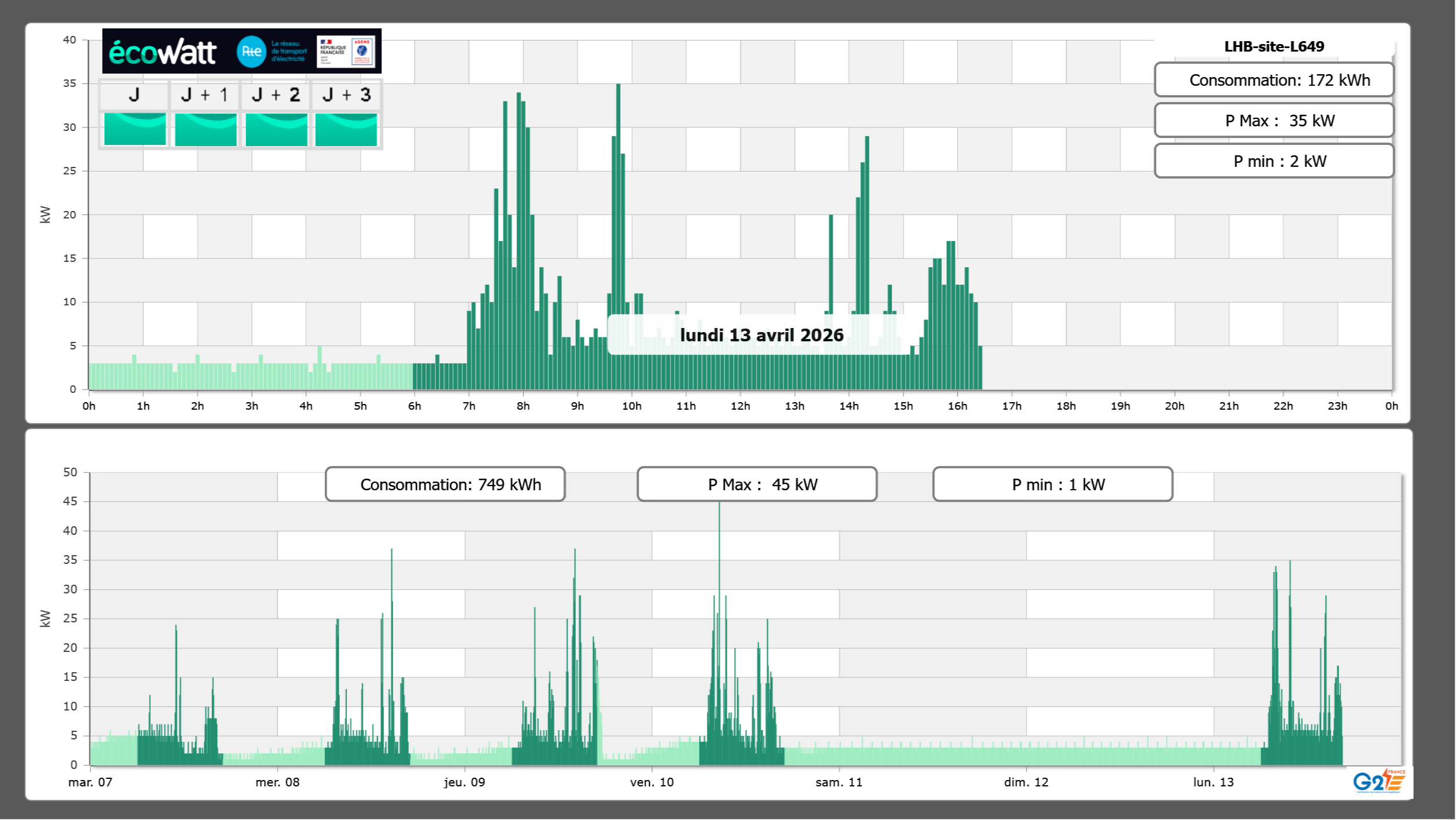The height and width of the screenshot is (820, 1456).
Task: Click the 12h marker on daily axis
Action: (x=740, y=406)
